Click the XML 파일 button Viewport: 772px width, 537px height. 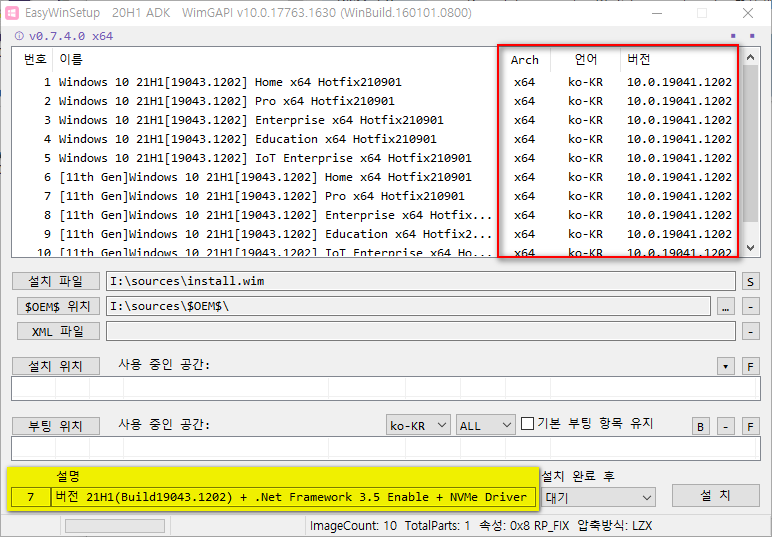click(x=58, y=331)
